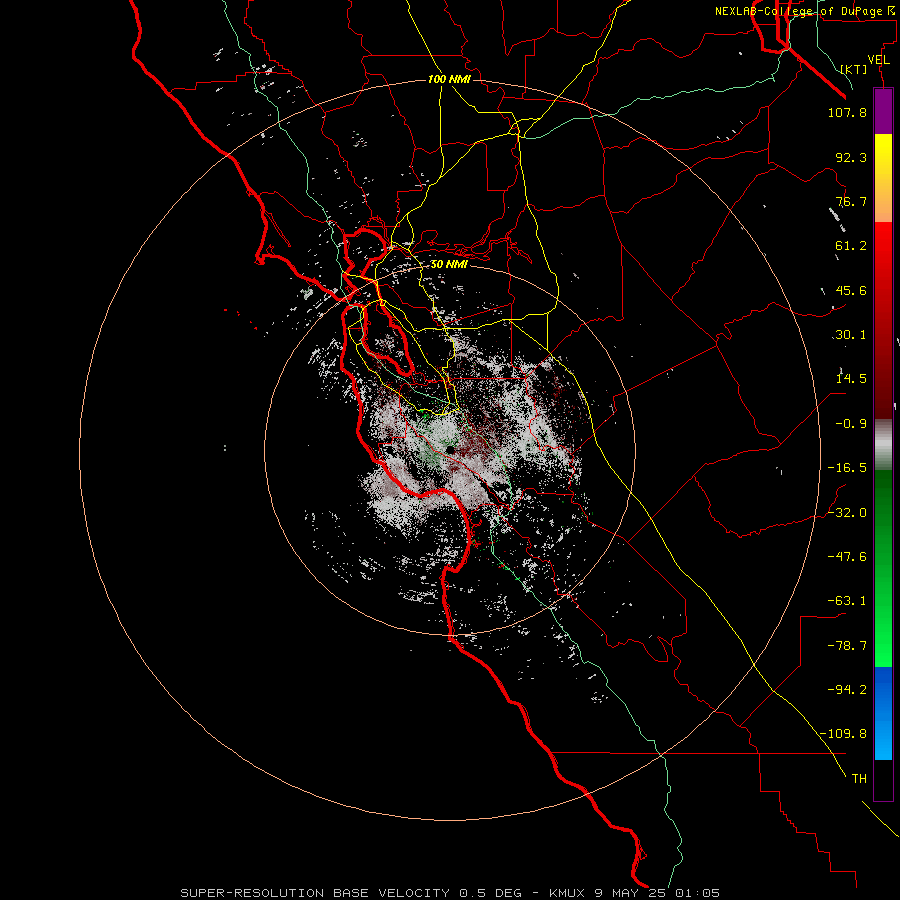Click the red segment of the color bar
Viewport: 900px width, 900px height.
click(x=883, y=320)
